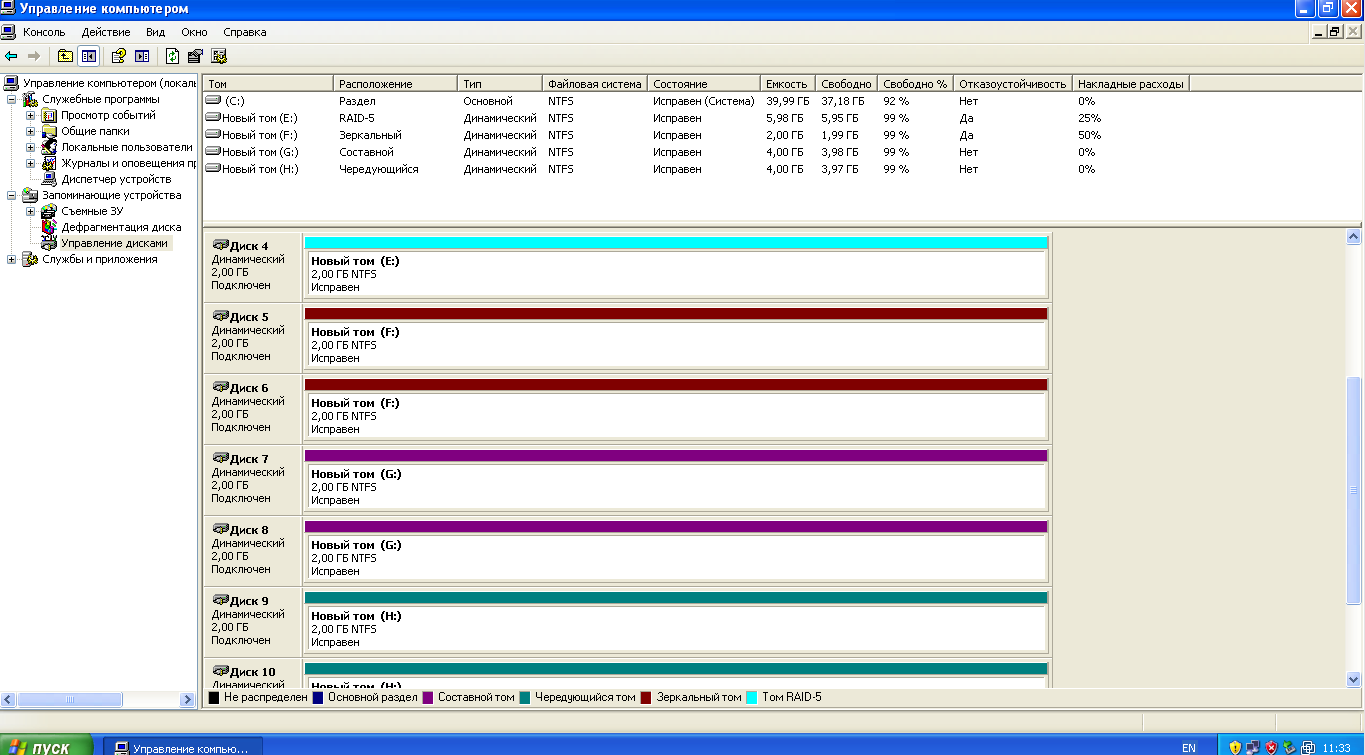The height and width of the screenshot is (755, 1365).
Task: Click Safely Remove Hardware tray icon
Action: click(x=1290, y=747)
